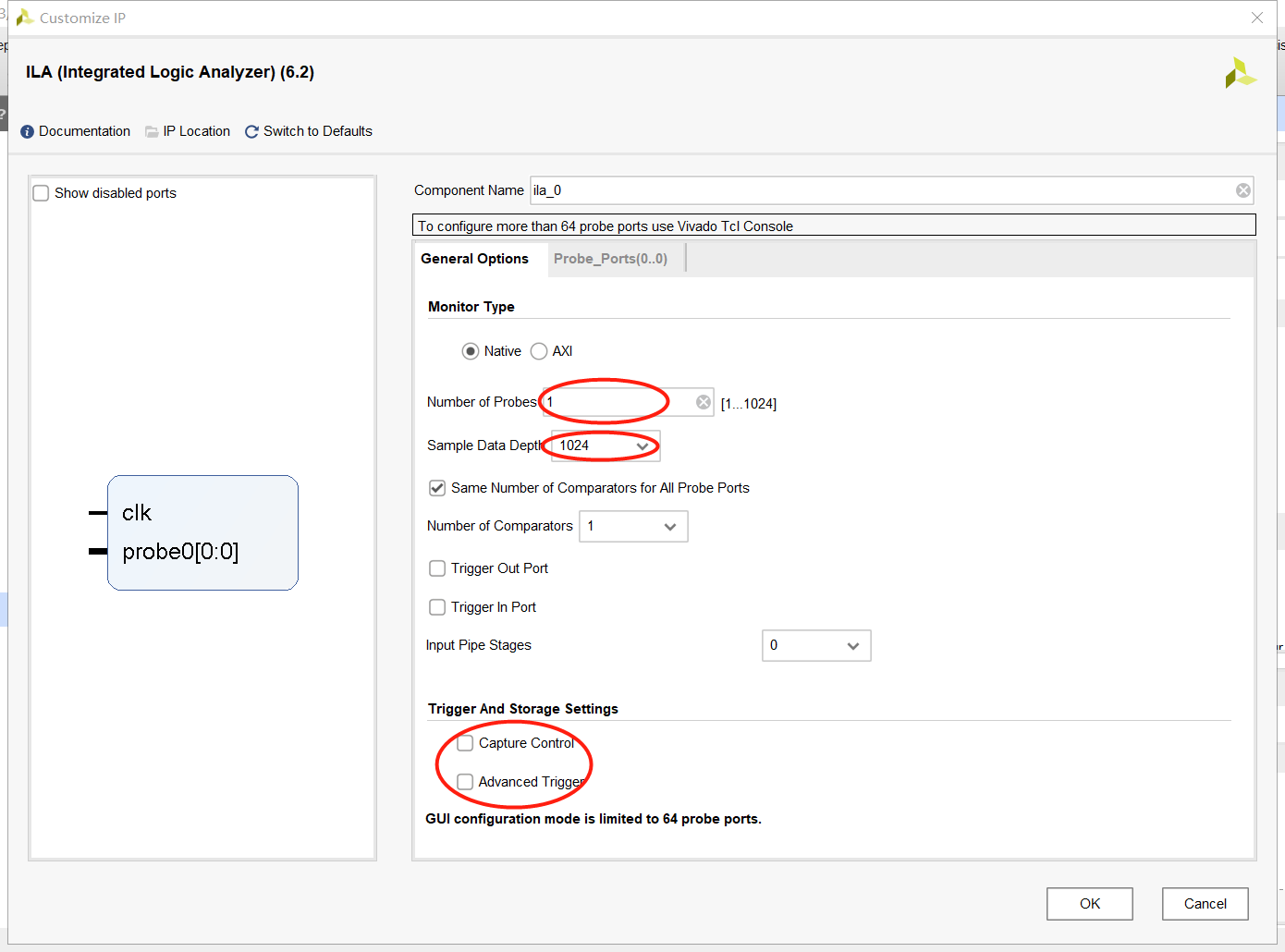1285x952 pixels.
Task: Click Switch to Defaults
Action: pos(318,131)
